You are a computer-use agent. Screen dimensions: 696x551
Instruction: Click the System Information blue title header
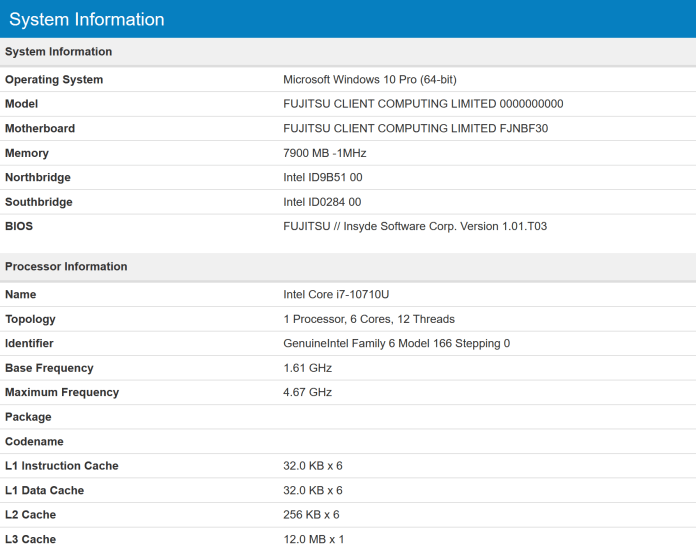tap(87, 19)
